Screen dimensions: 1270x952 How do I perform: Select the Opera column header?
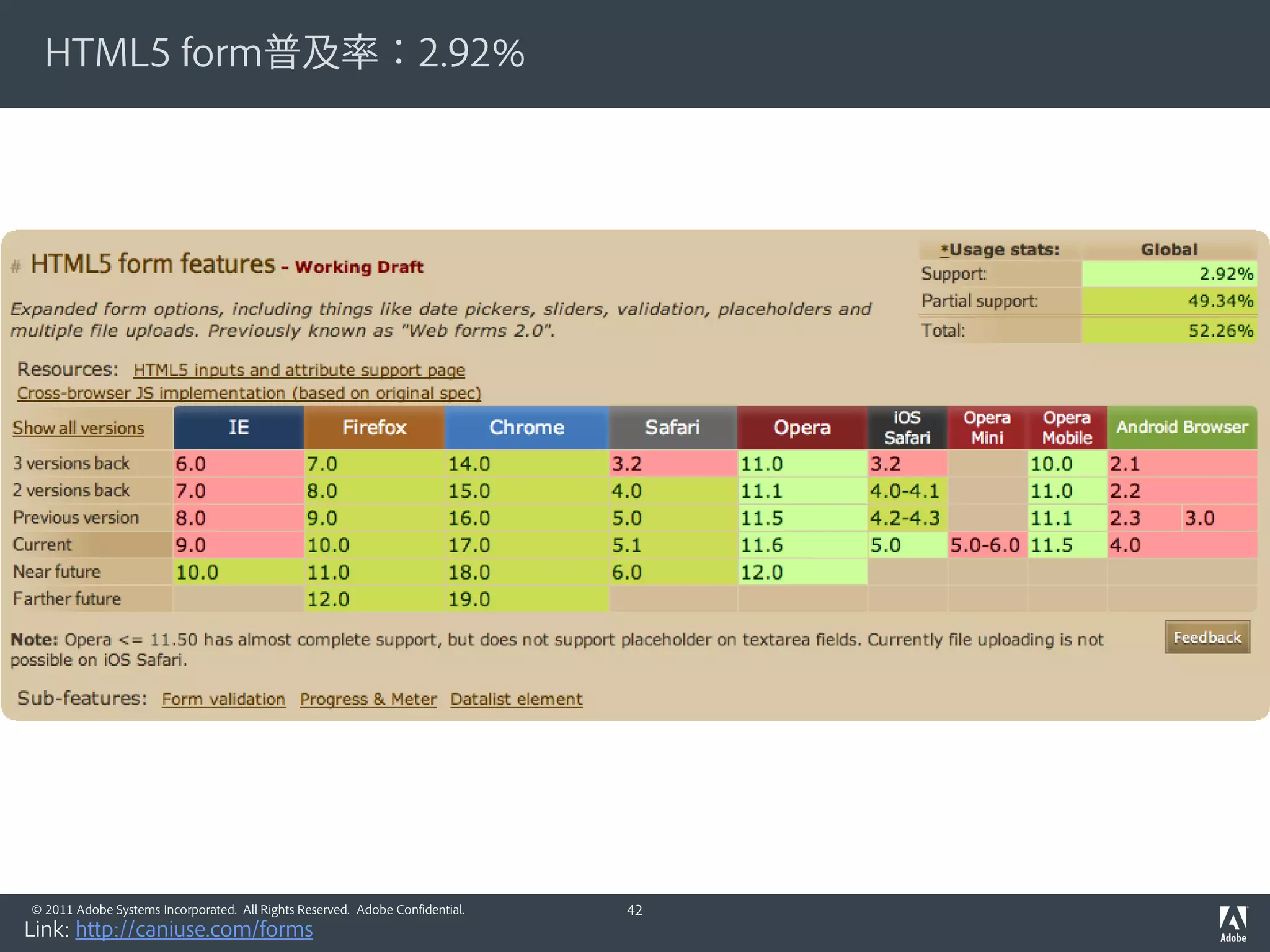point(802,428)
